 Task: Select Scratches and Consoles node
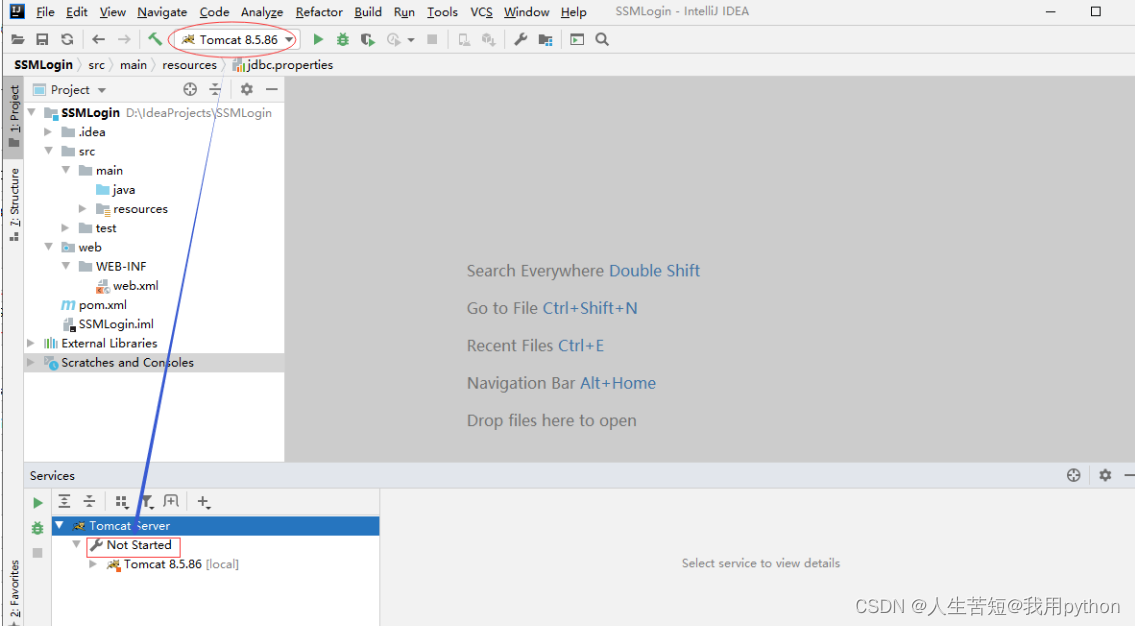[x=127, y=362]
